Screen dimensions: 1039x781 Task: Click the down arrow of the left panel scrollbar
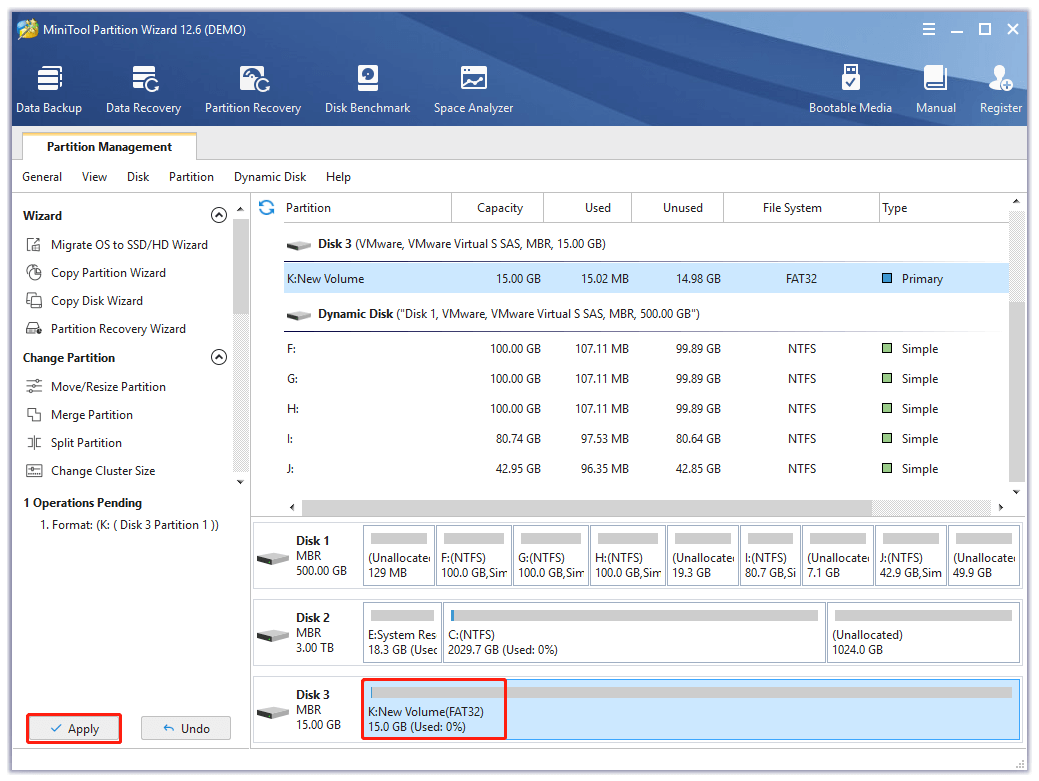click(x=241, y=482)
